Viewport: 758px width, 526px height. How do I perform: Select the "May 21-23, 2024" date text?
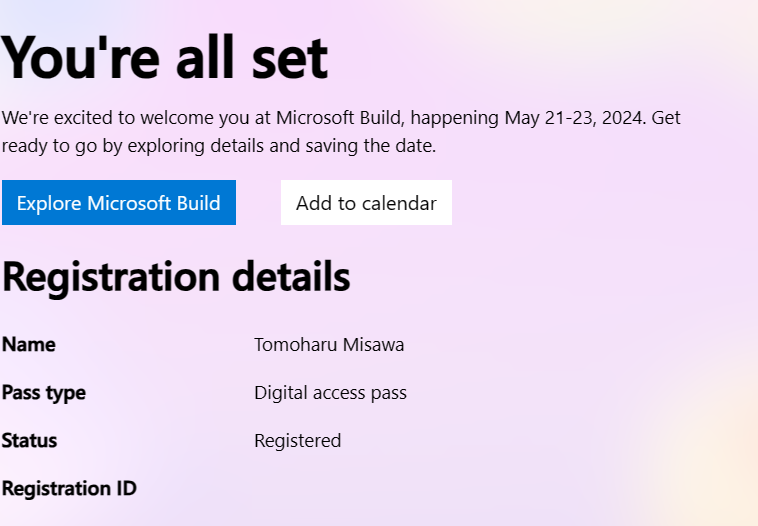575,118
